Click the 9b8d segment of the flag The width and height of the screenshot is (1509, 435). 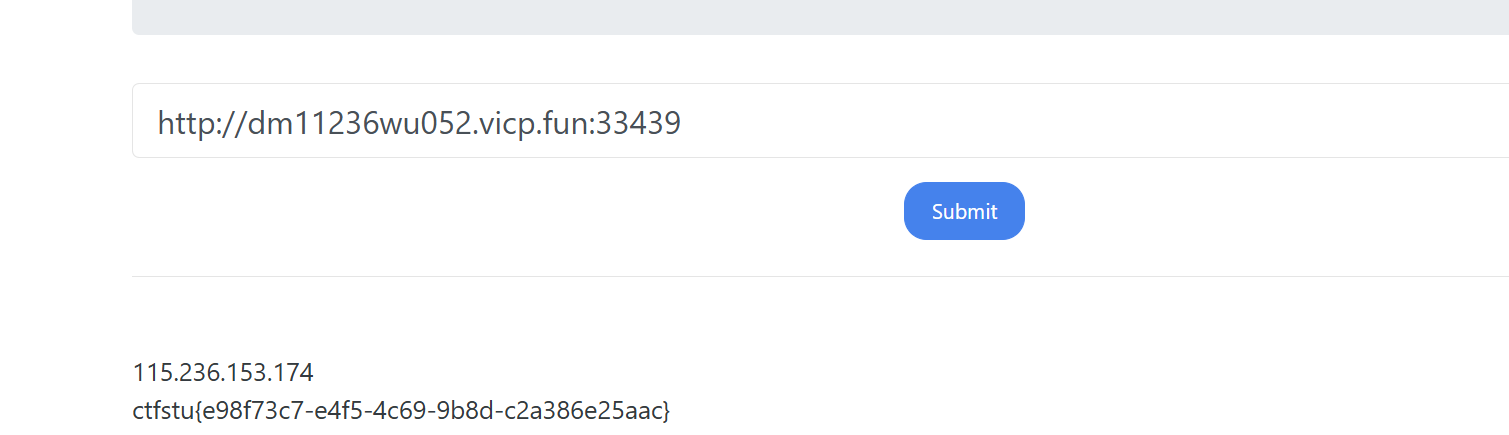[462, 410]
